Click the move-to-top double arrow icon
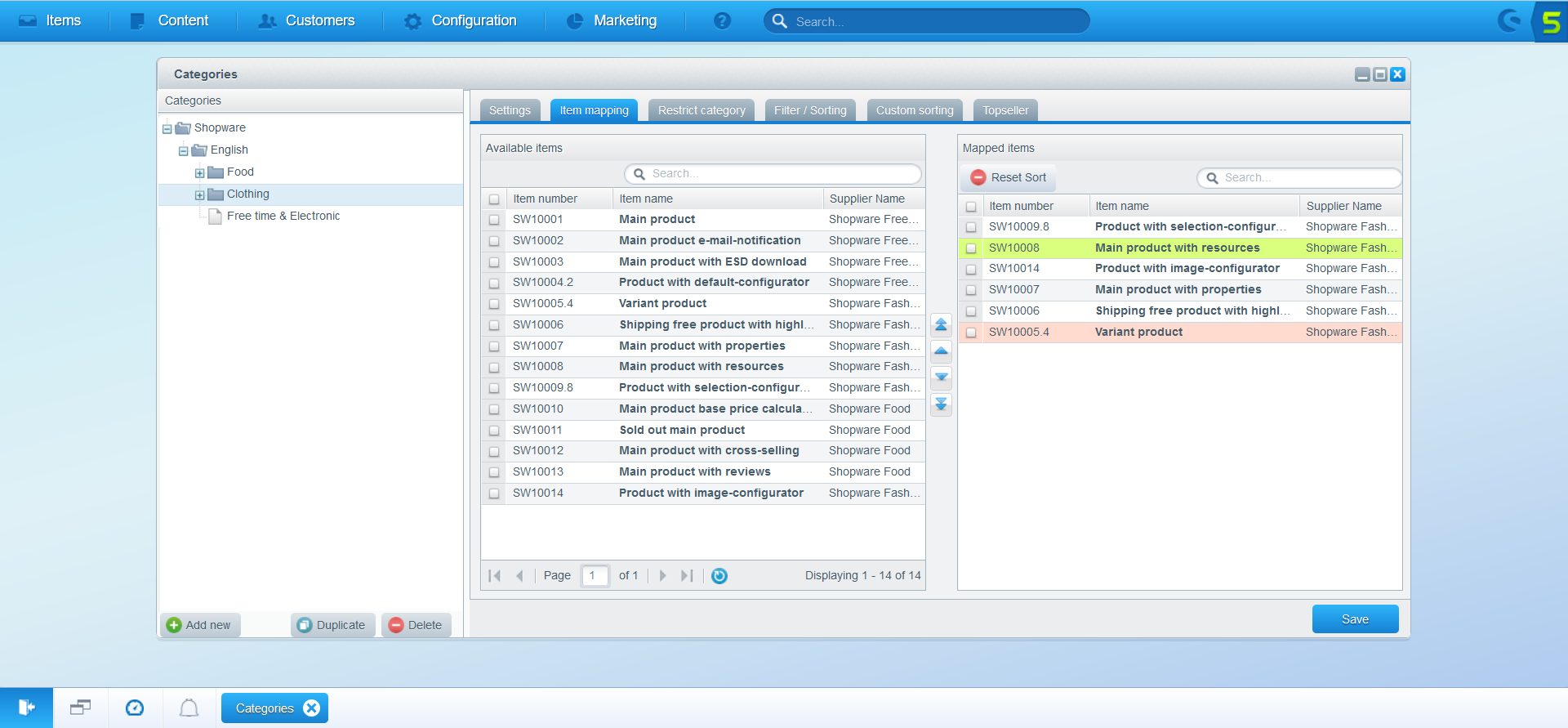Viewport: 1568px width, 728px height. pos(941,325)
